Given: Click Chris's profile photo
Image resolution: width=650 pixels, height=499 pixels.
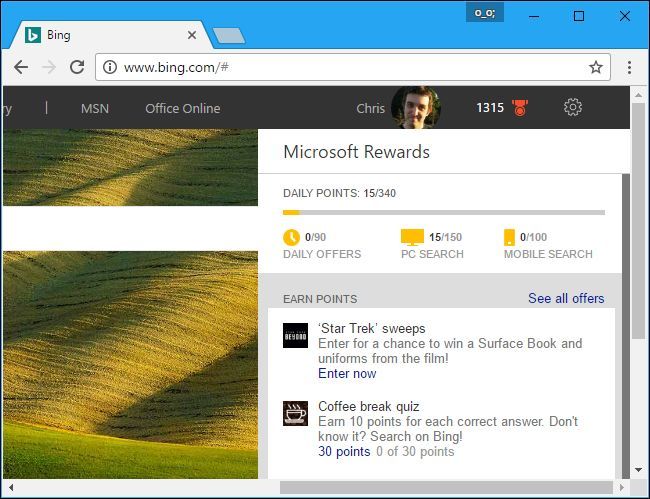Looking at the screenshot, I should (x=416, y=107).
